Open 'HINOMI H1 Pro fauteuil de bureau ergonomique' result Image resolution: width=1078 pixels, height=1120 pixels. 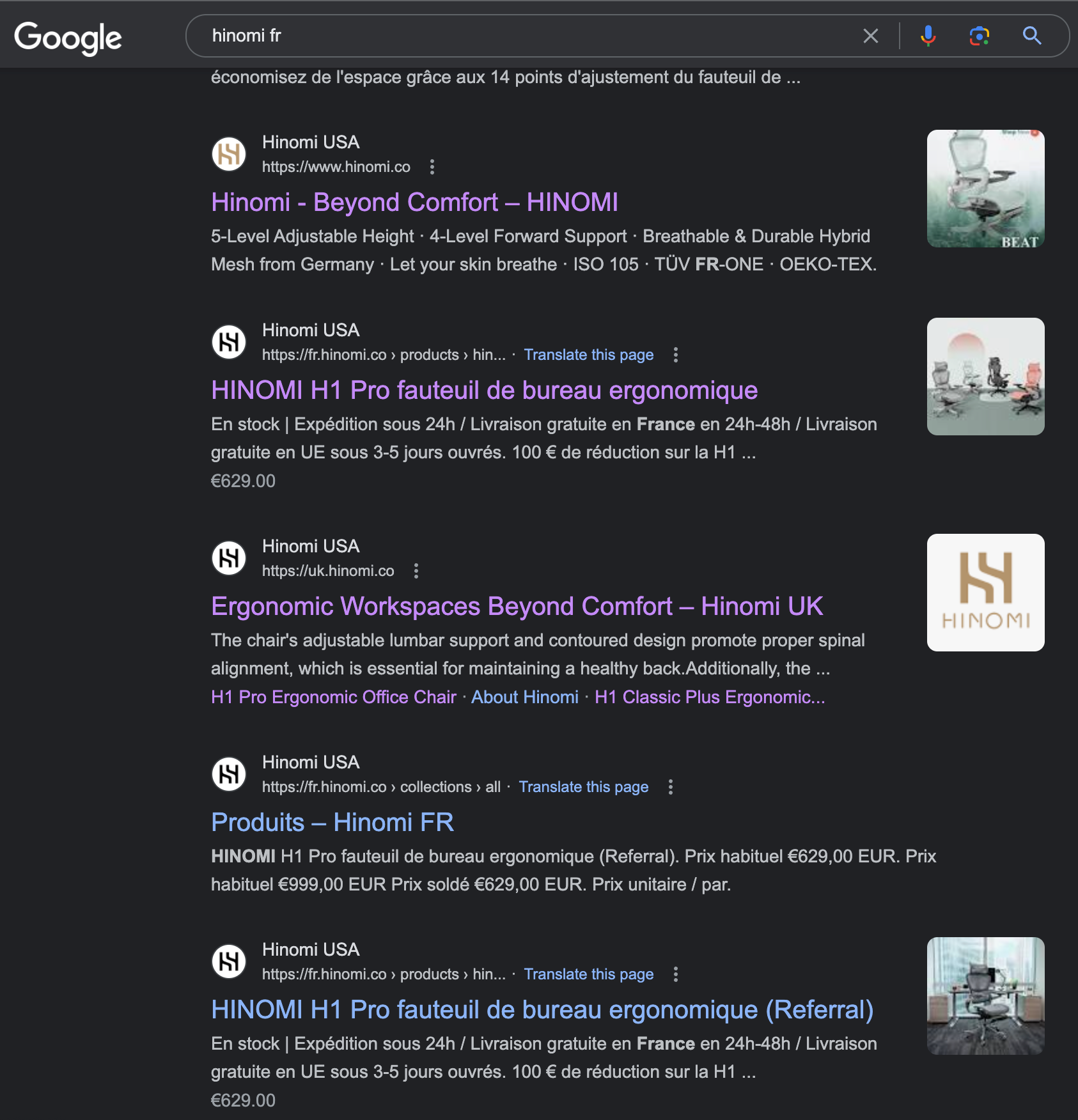[x=484, y=390]
